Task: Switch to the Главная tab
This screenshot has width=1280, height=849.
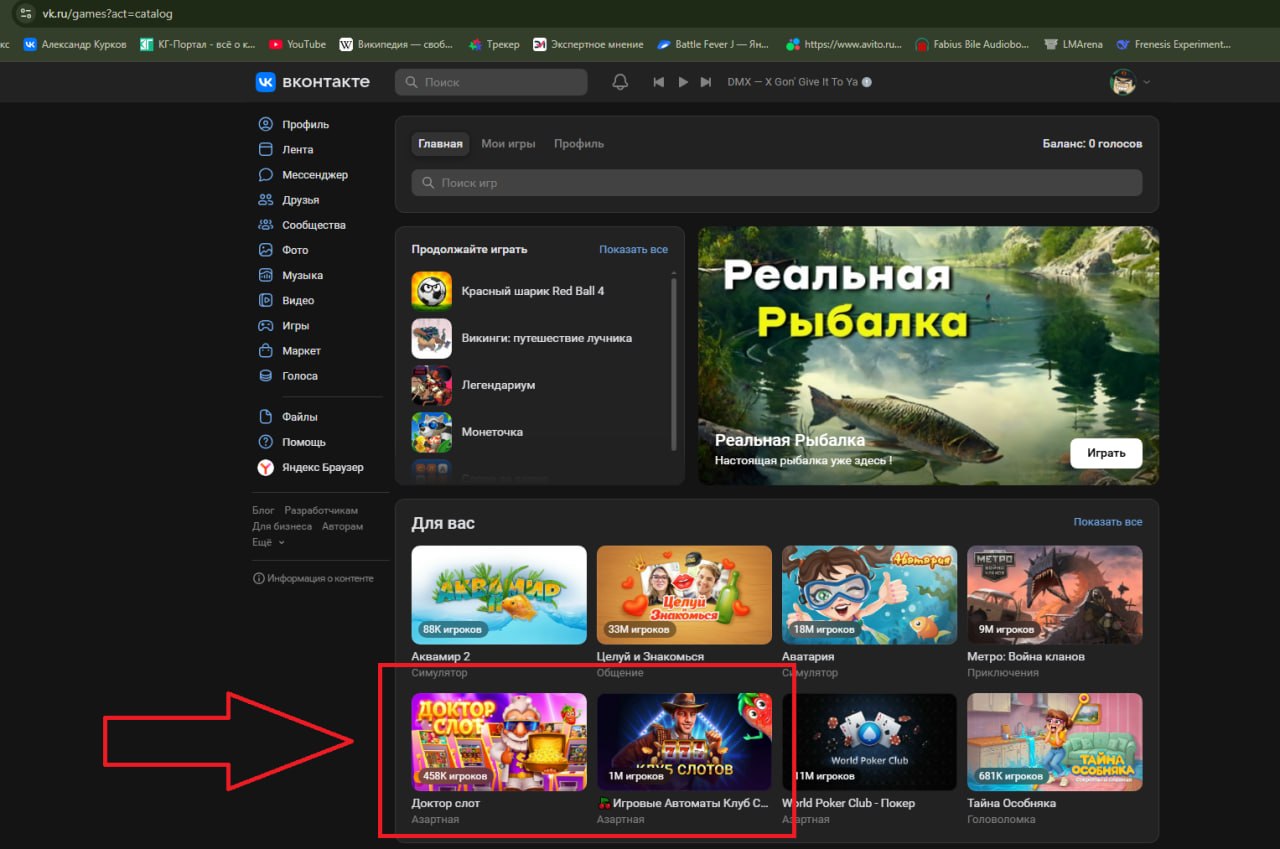Action: click(440, 144)
